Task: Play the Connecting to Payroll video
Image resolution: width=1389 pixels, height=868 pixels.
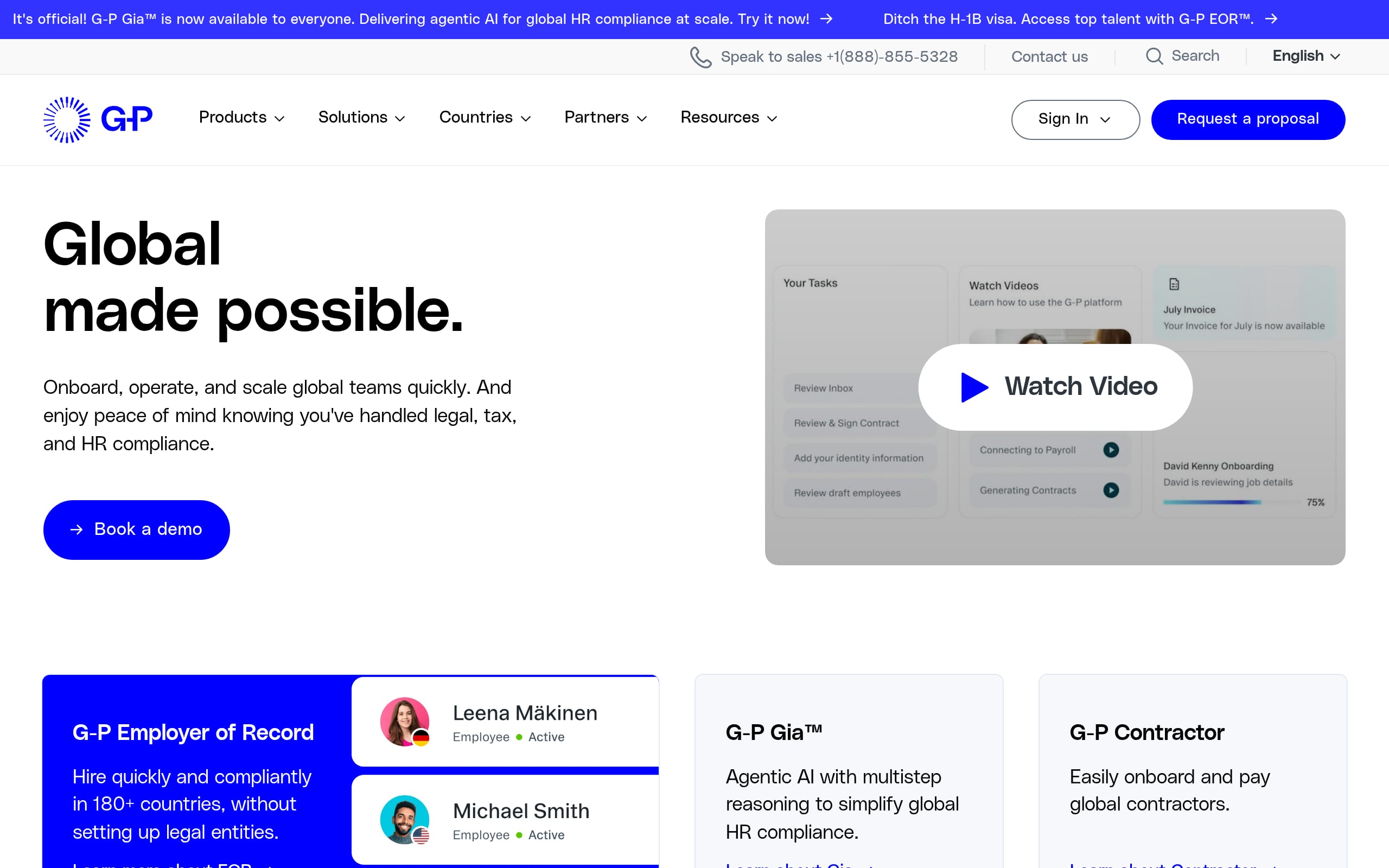Action: pyautogui.click(x=1112, y=450)
